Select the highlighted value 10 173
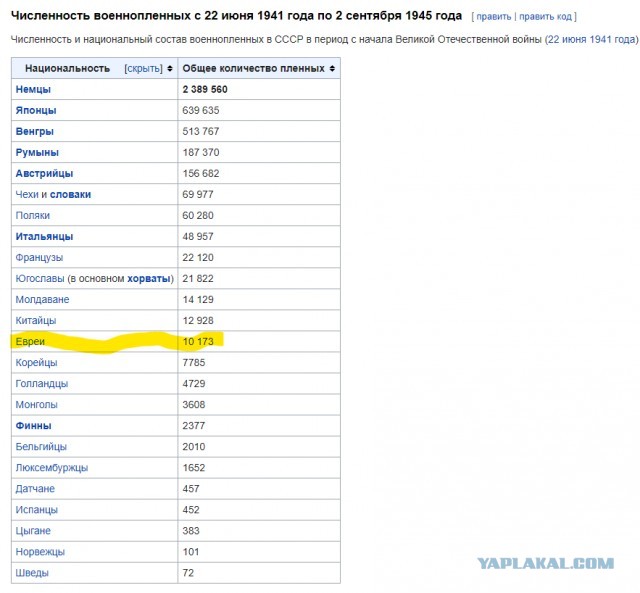The height and width of the screenshot is (593, 640). (x=198, y=342)
